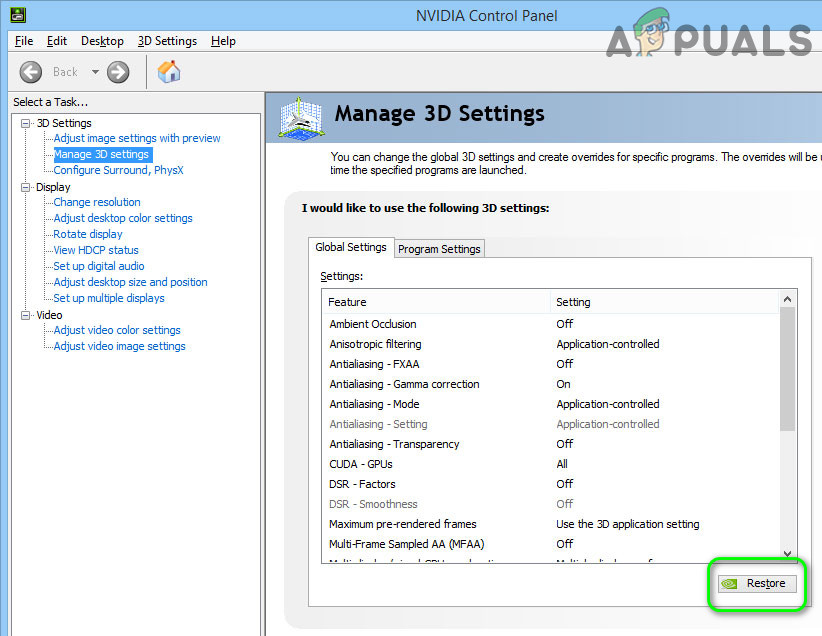Click the Feature column header

pyautogui.click(x=436, y=302)
